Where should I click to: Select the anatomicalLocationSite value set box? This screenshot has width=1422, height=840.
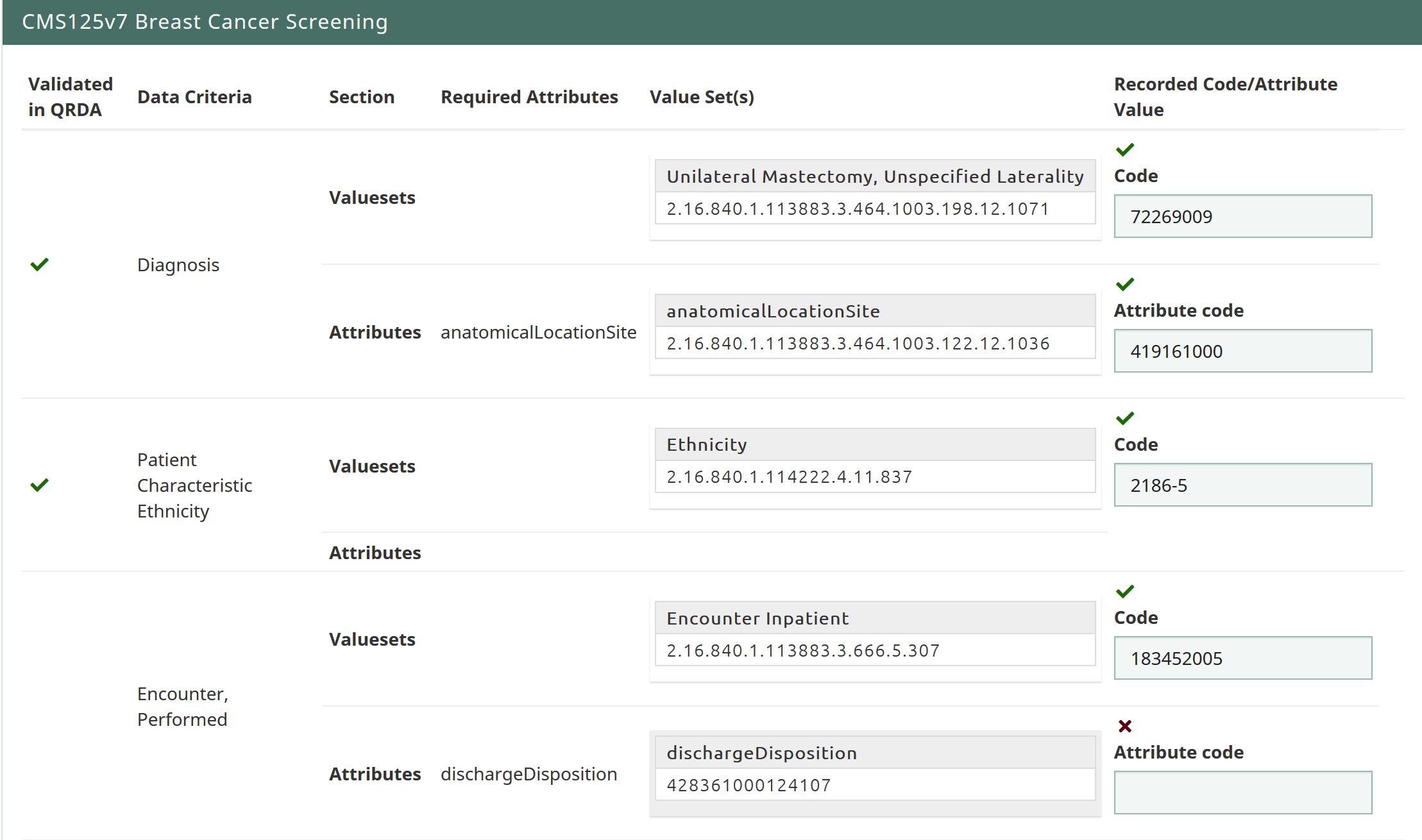pos(874,312)
